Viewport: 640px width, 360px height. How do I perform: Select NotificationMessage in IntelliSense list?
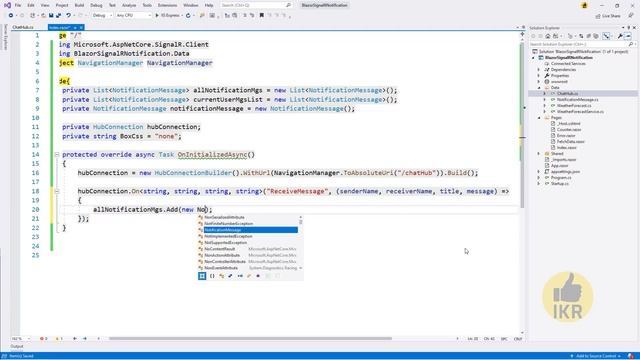(x=250, y=230)
